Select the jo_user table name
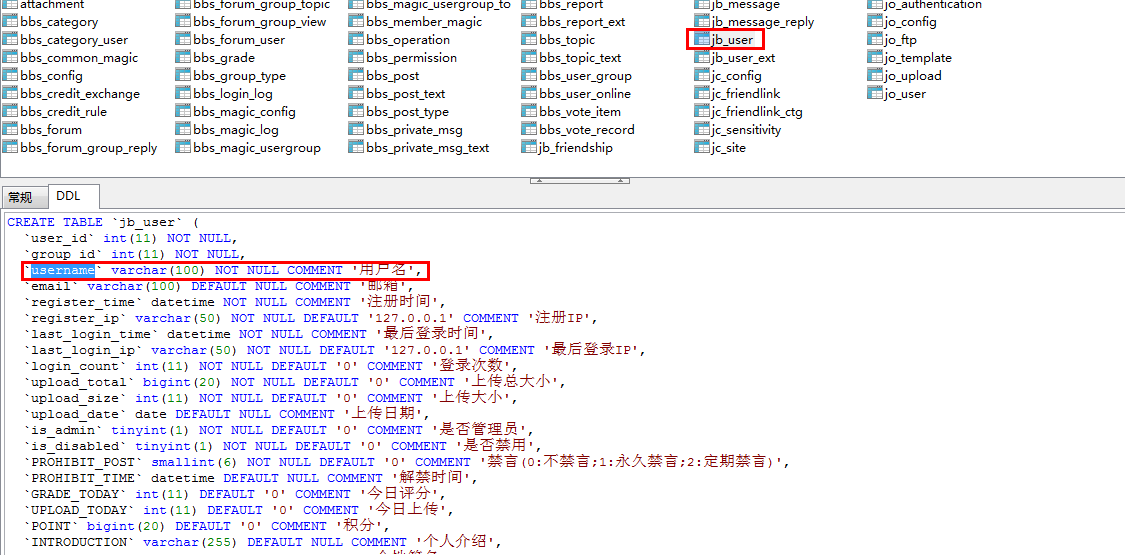The width and height of the screenshot is (1125, 555). pos(905,94)
